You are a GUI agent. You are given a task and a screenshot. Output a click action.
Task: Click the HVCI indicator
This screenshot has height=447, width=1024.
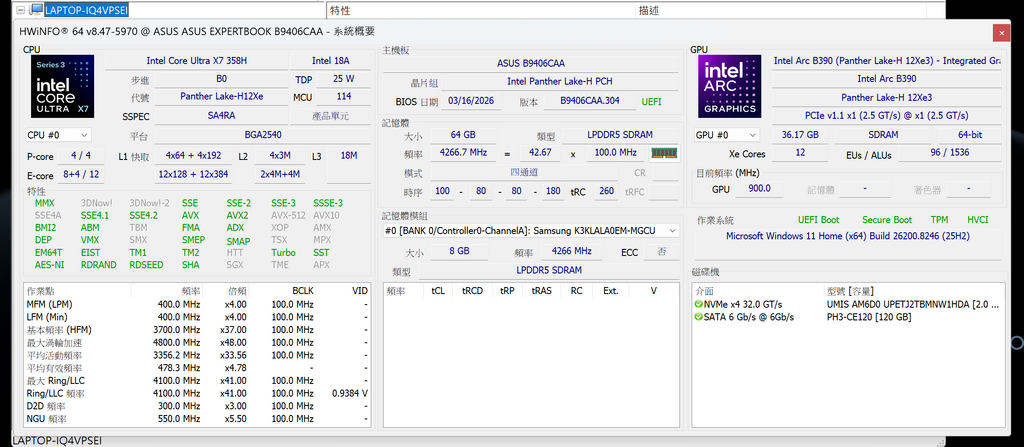pyautogui.click(x=978, y=220)
